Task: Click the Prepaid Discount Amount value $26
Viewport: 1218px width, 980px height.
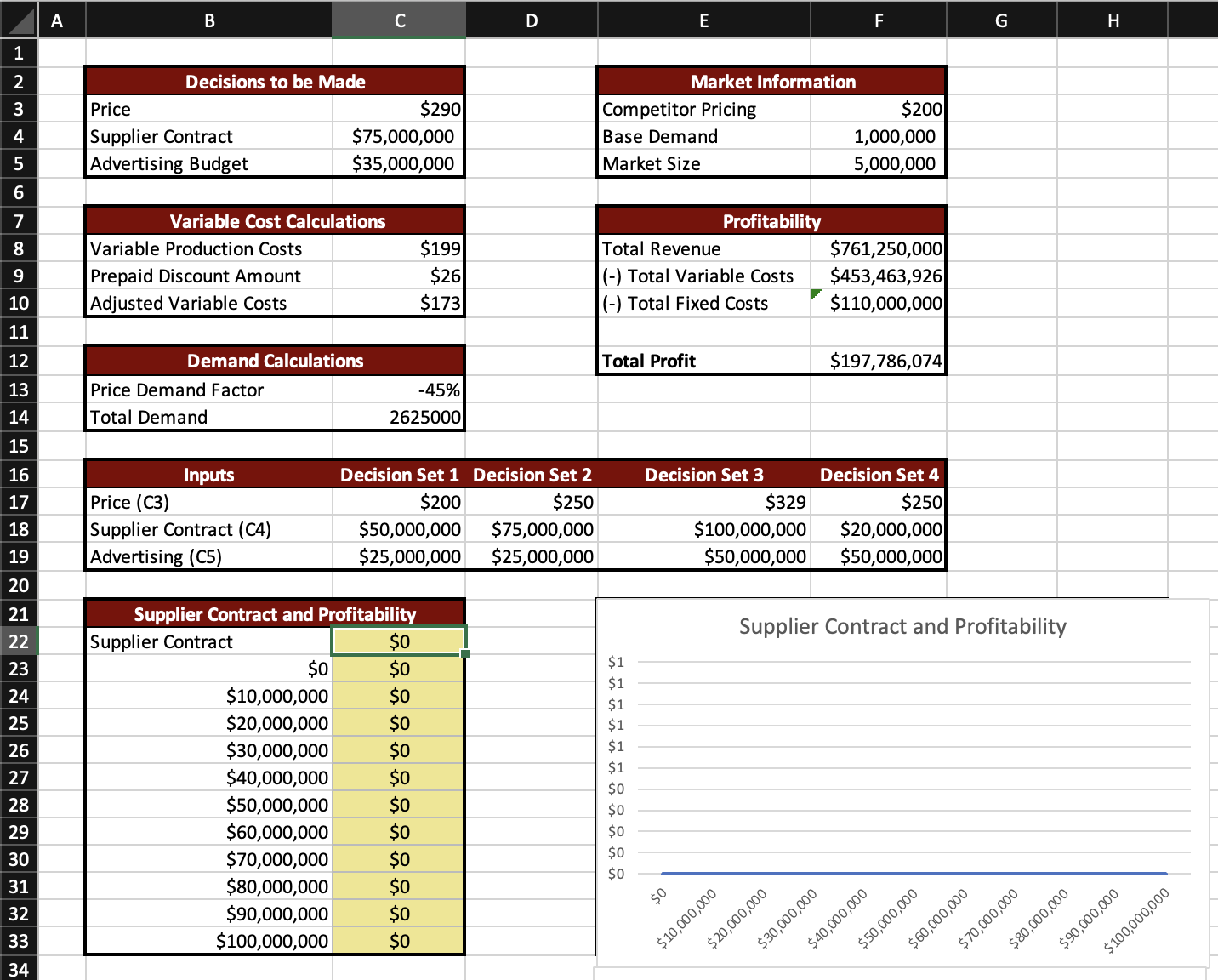Action: click(x=446, y=276)
